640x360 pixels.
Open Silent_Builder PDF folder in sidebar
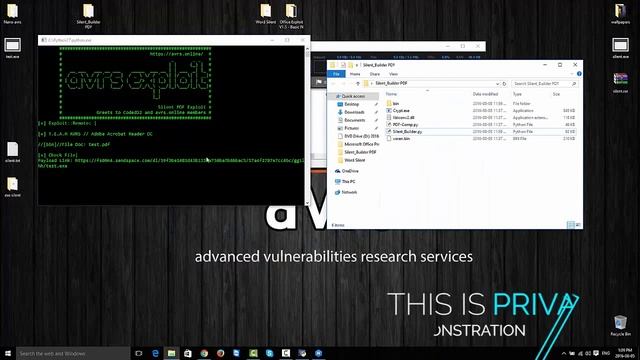360,152
